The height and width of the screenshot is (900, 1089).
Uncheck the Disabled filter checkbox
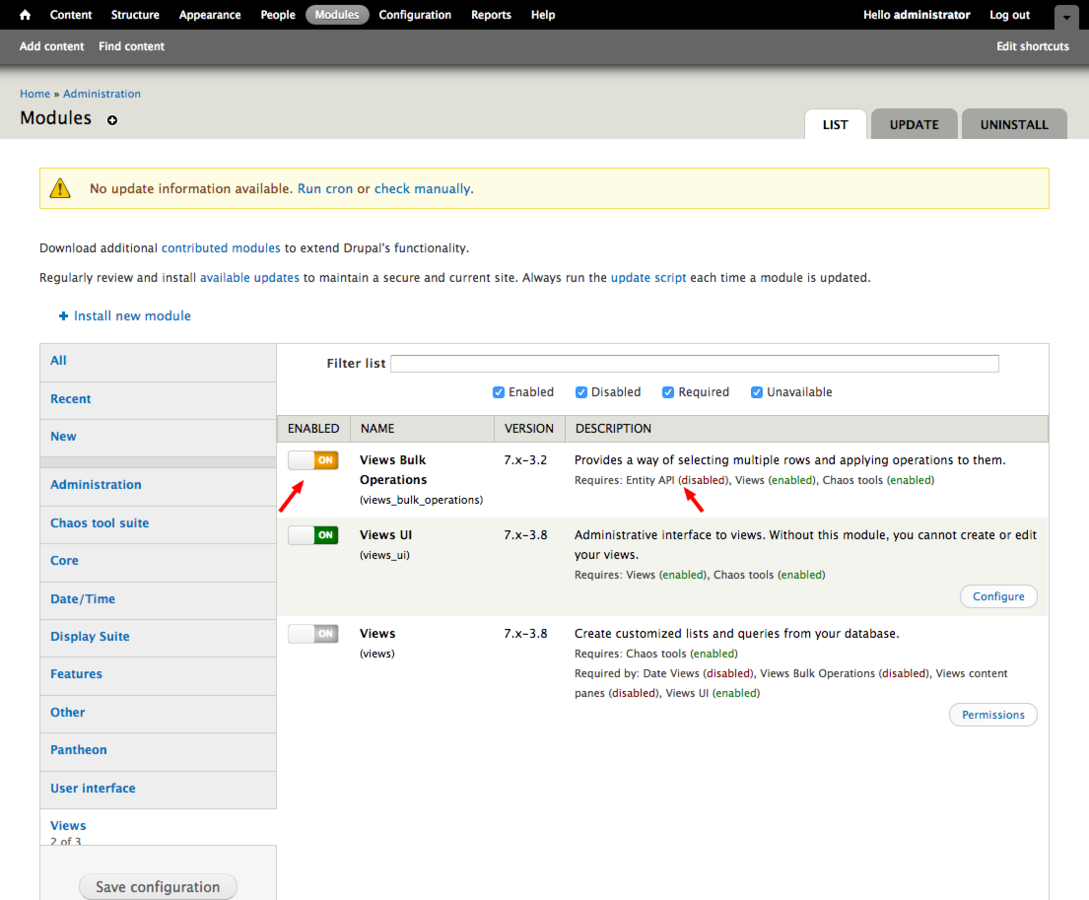[x=581, y=392]
